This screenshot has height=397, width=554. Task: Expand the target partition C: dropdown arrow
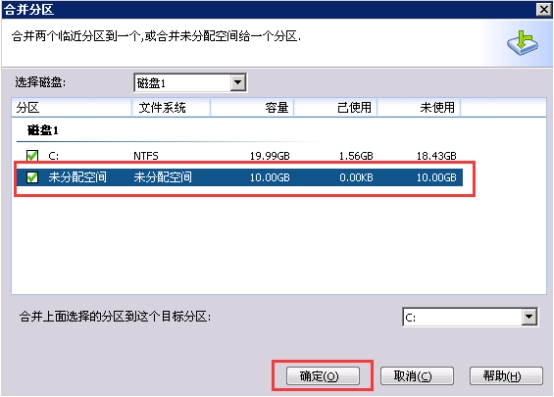(529, 317)
